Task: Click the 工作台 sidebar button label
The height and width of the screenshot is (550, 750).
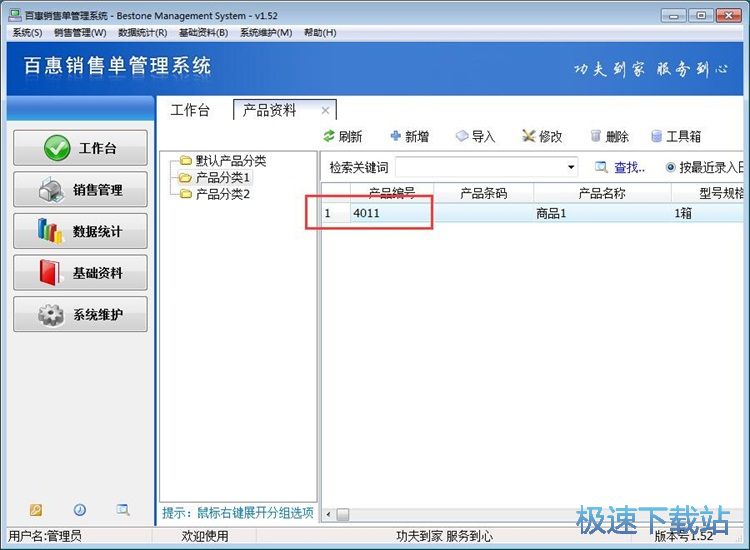Action: [98, 148]
